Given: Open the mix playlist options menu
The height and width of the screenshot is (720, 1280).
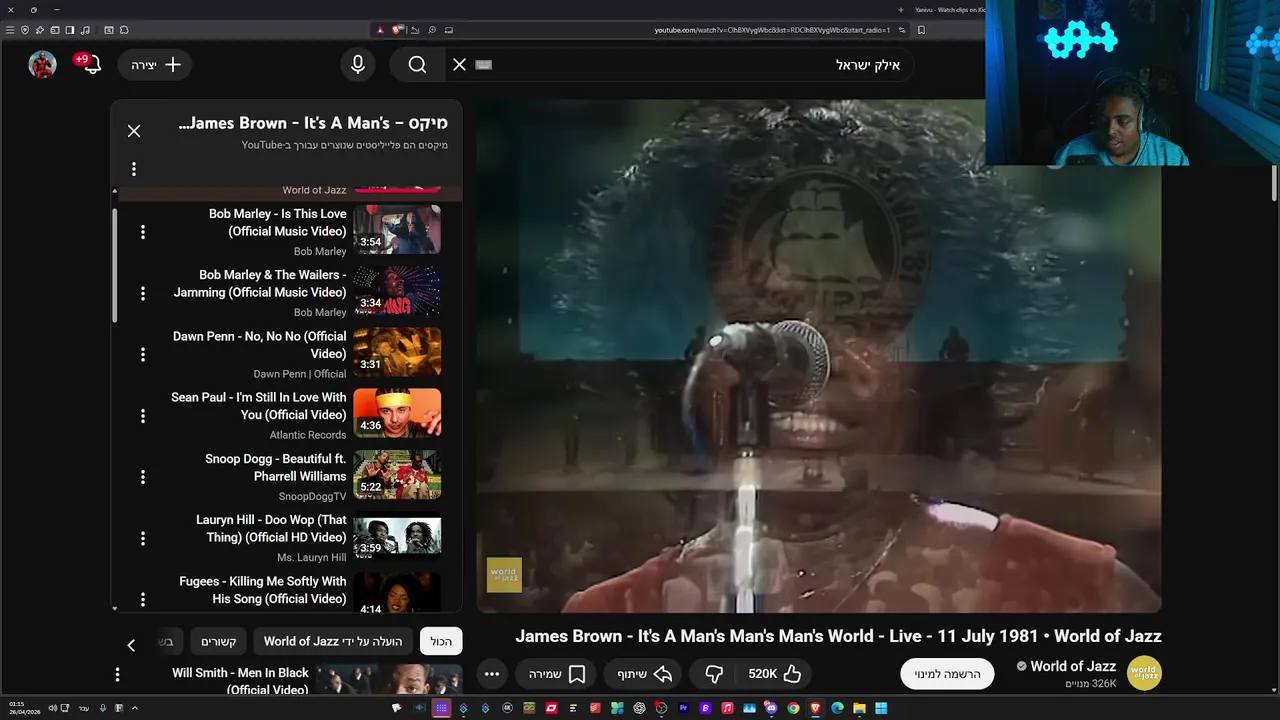Looking at the screenshot, I should [x=134, y=169].
